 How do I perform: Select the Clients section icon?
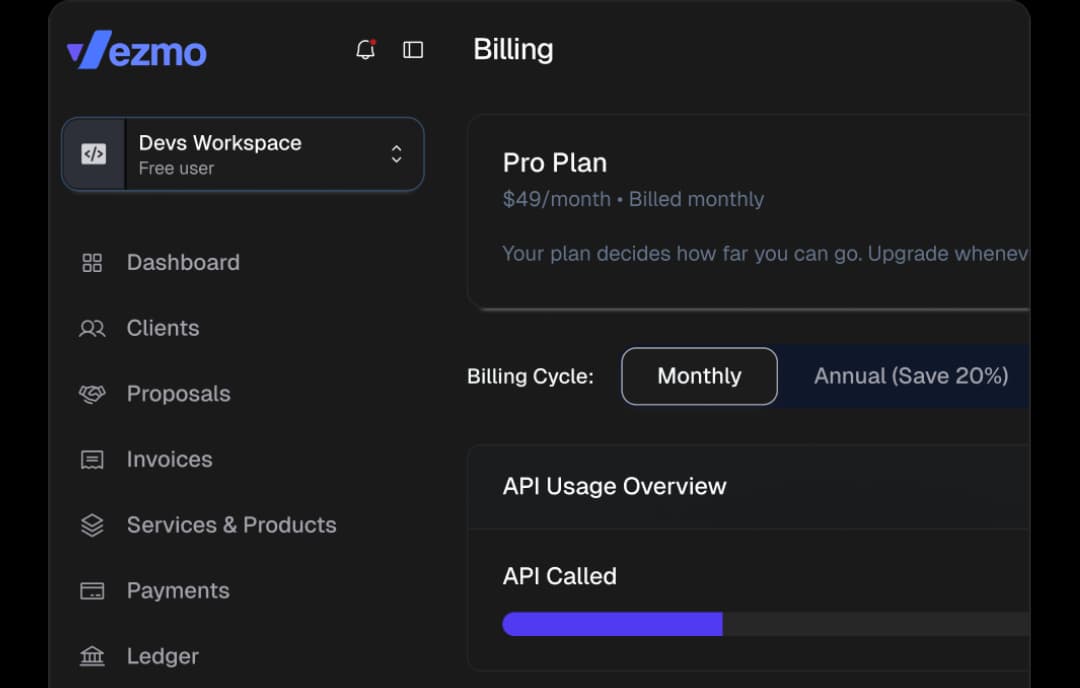click(x=92, y=328)
